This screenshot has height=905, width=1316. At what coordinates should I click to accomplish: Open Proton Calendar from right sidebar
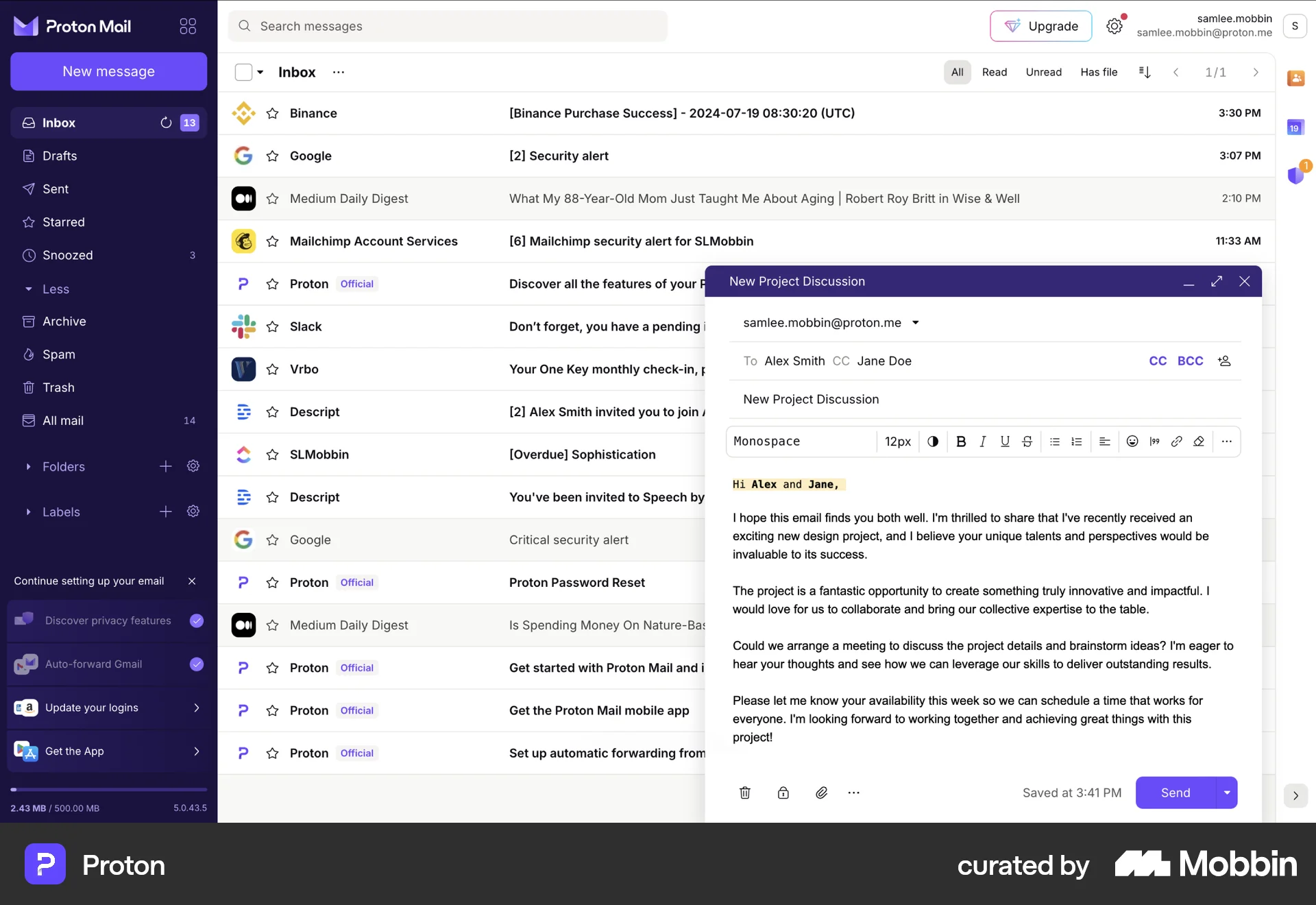click(x=1295, y=127)
